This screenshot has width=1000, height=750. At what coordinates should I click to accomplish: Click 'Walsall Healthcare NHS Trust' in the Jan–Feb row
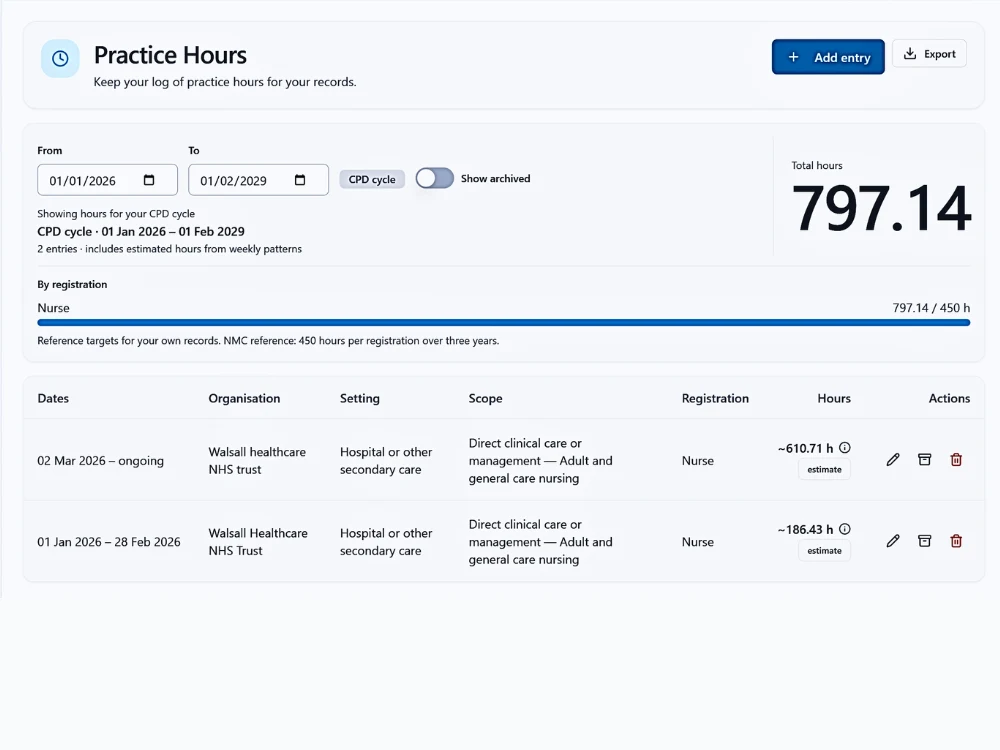(258, 541)
